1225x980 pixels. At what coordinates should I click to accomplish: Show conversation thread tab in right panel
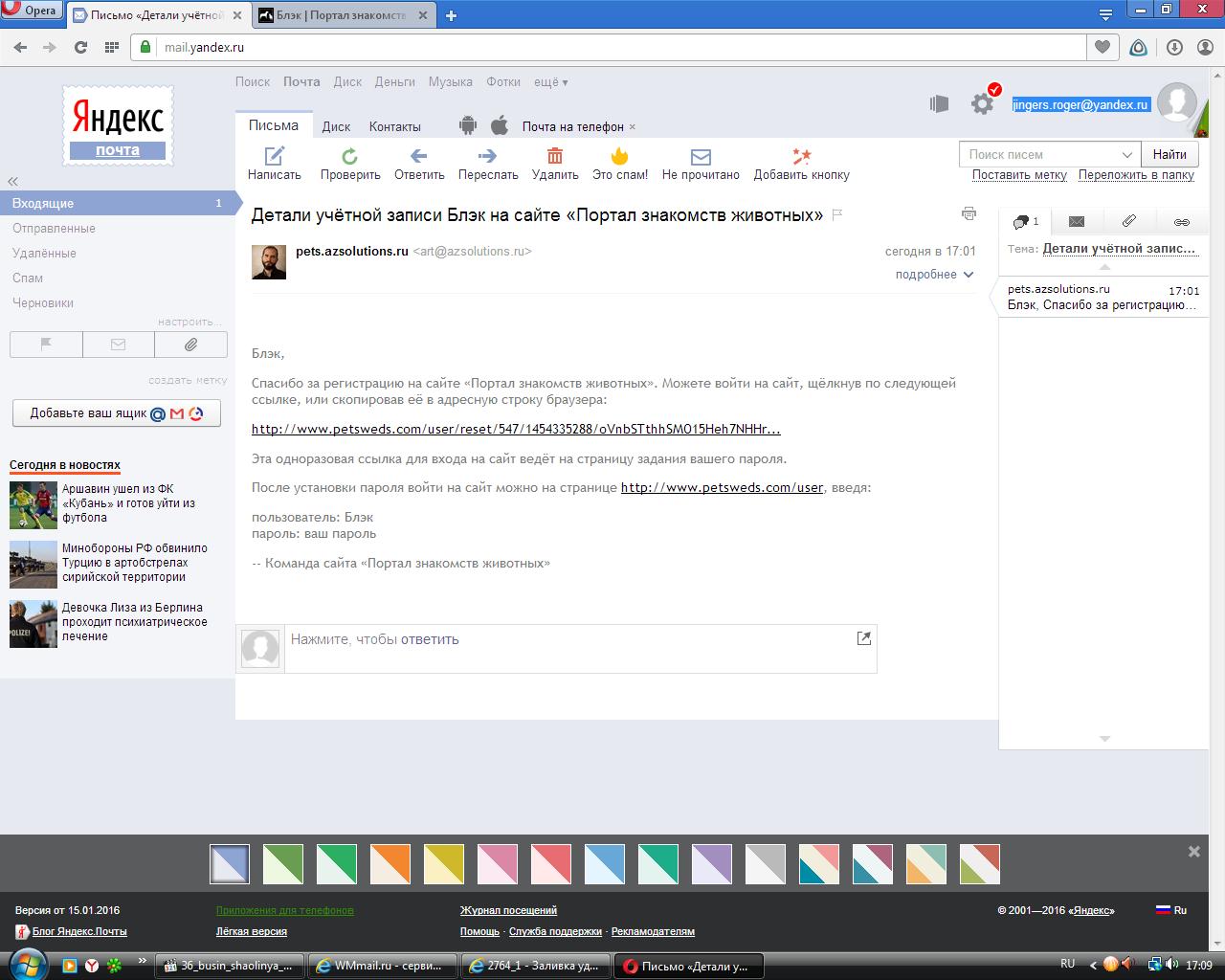tap(1025, 221)
